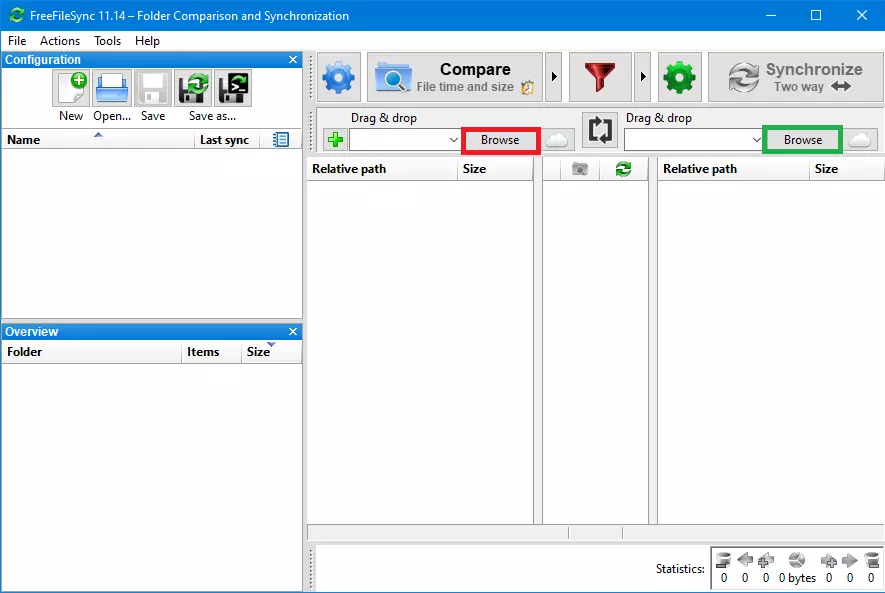This screenshot has height=593, width=885.
Task: Sort Overview by Items column
Action: click(211, 352)
